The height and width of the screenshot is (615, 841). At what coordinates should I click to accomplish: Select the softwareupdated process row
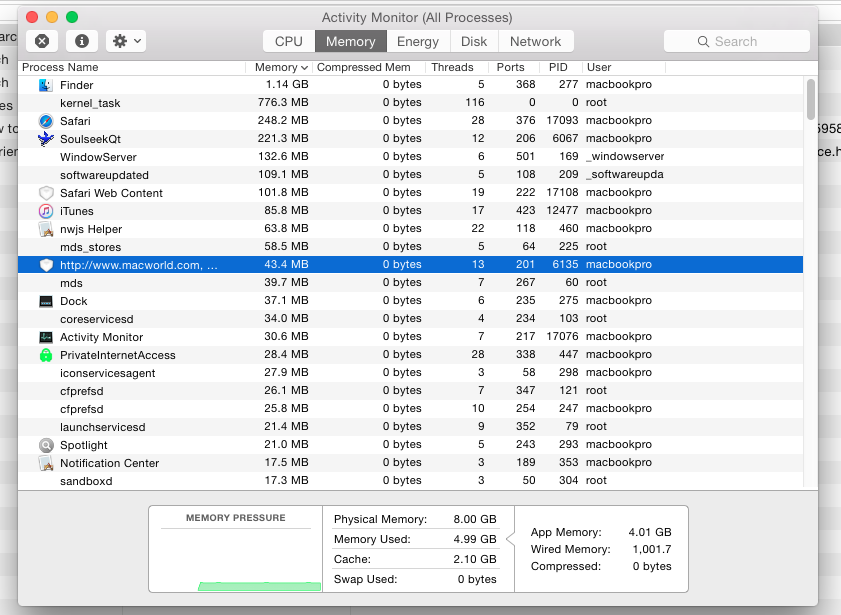[410, 175]
